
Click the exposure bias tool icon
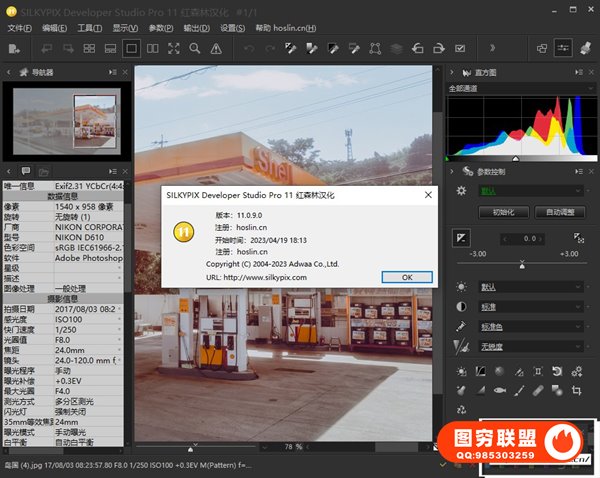(461, 237)
